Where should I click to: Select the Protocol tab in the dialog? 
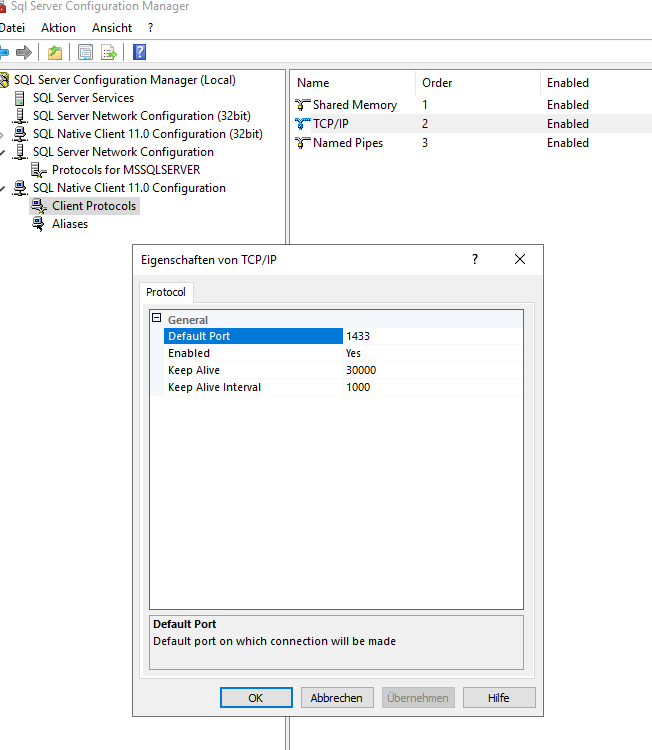coord(166,292)
